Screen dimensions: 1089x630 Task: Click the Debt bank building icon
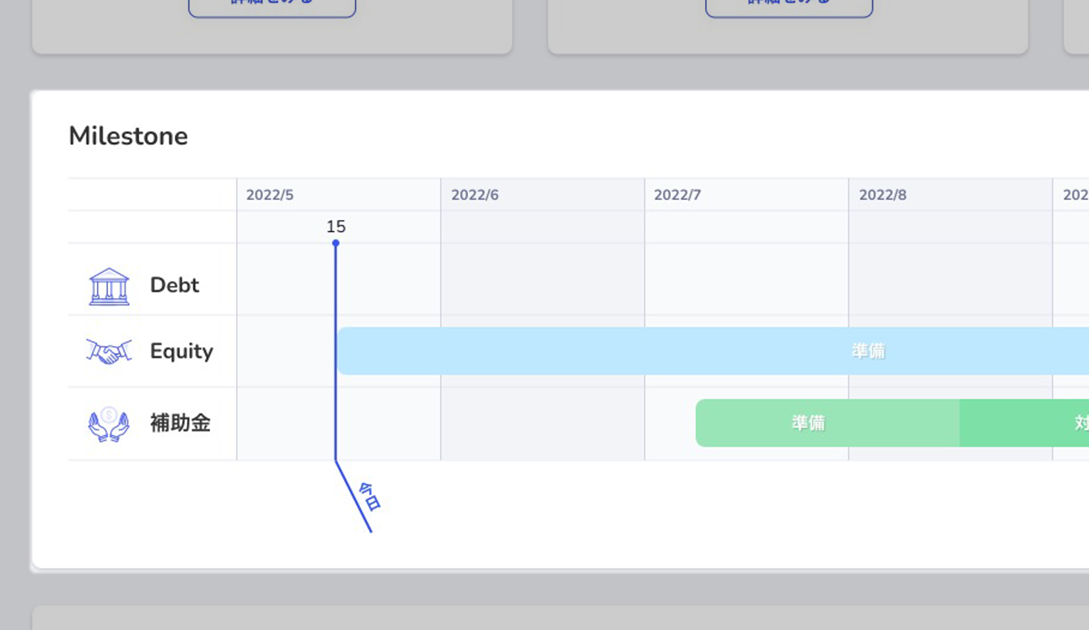tap(109, 286)
